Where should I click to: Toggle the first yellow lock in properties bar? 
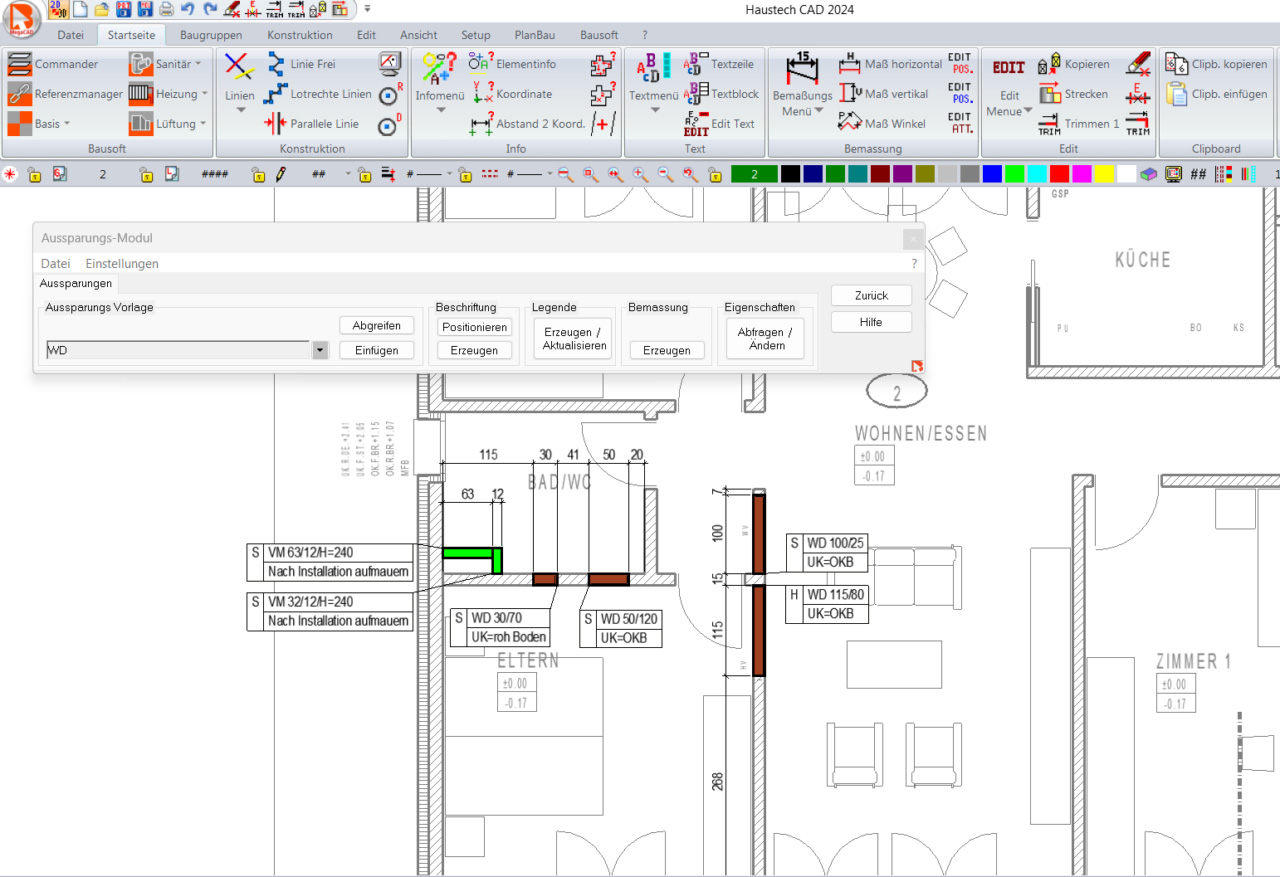coord(35,175)
